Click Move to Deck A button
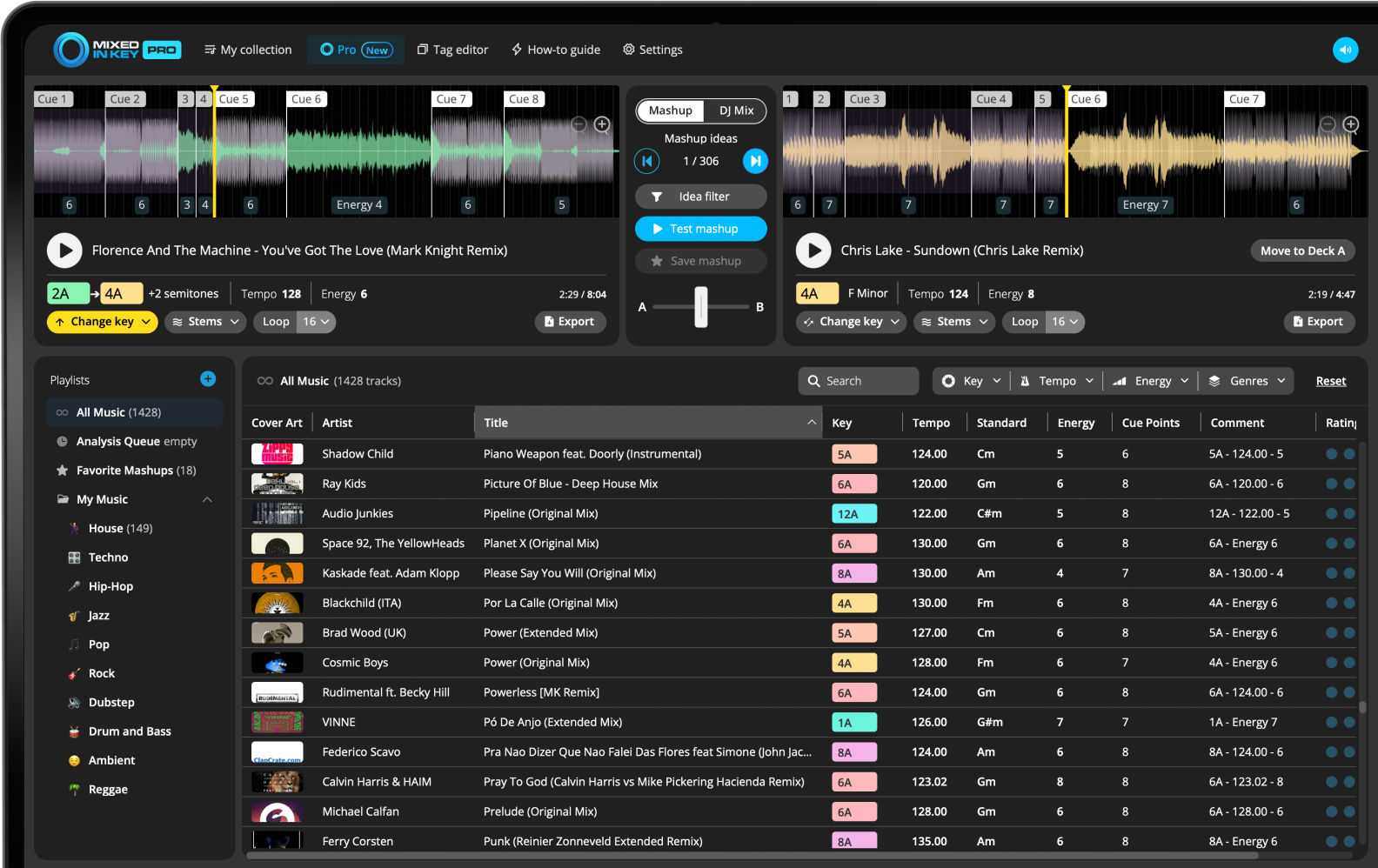 (1301, 250)
